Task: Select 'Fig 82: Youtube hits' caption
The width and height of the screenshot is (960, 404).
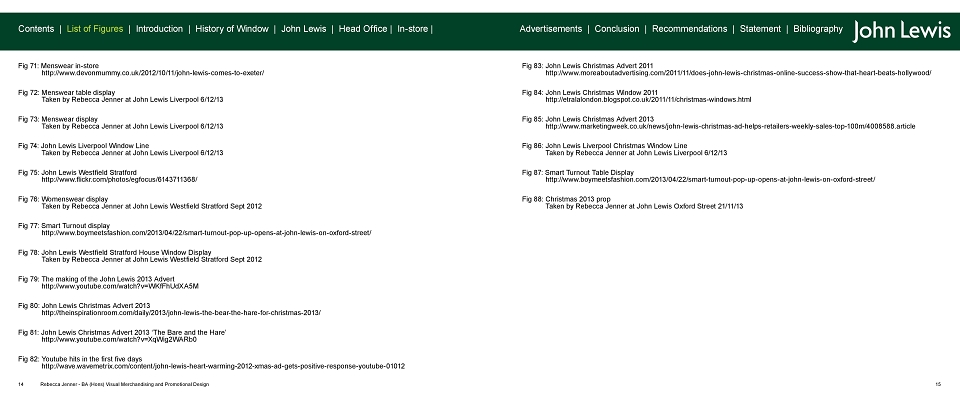Action: tap(80, 359)
